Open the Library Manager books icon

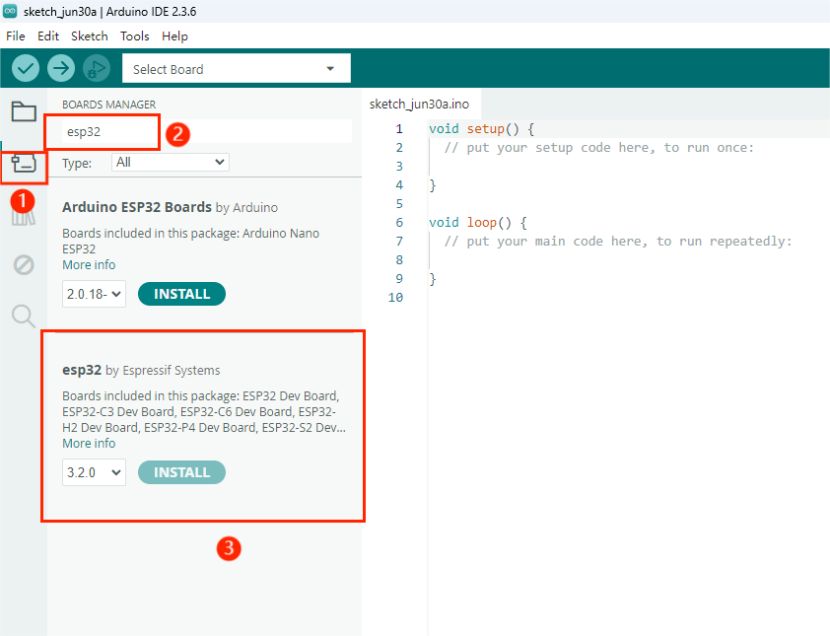[x=23, y=214]
